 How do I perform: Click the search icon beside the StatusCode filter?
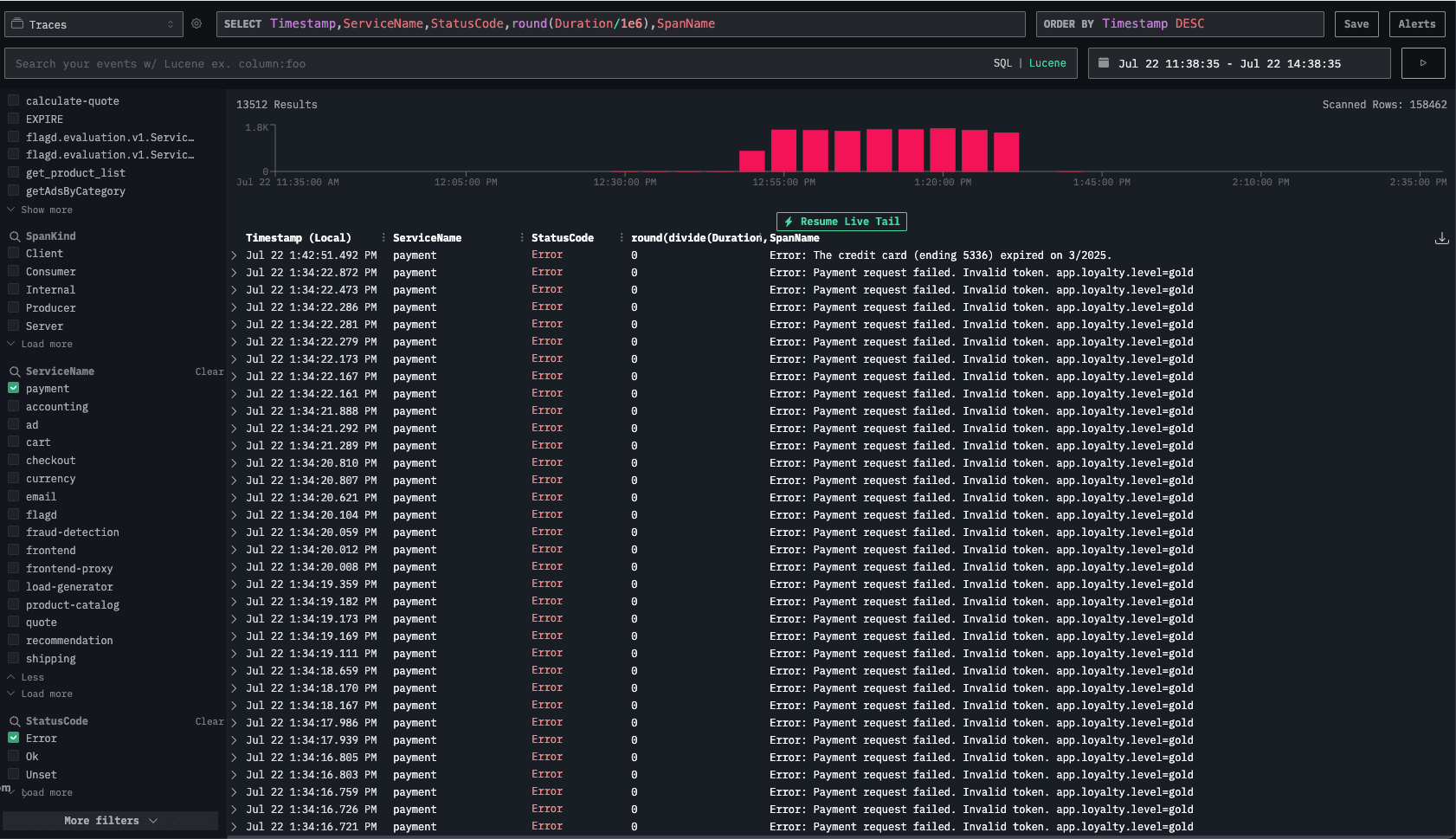coord(15,721)
